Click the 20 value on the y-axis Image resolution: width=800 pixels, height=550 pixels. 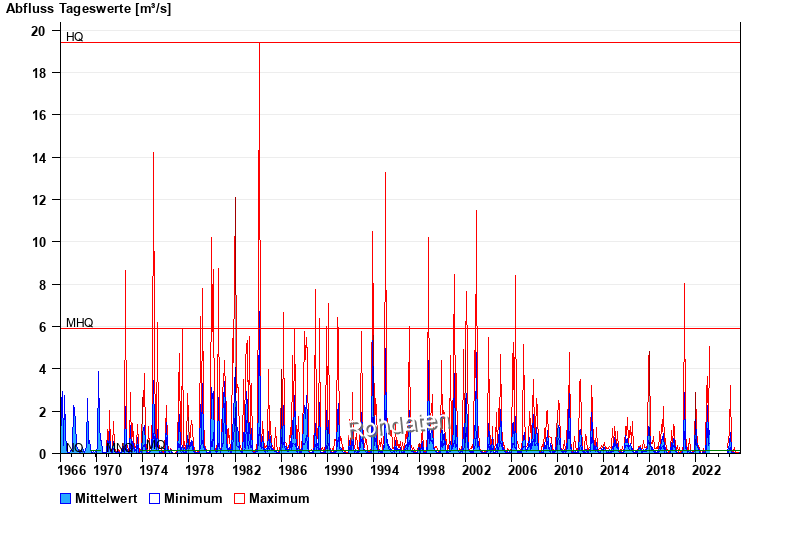pyautogui.click(x=38, y=31)
